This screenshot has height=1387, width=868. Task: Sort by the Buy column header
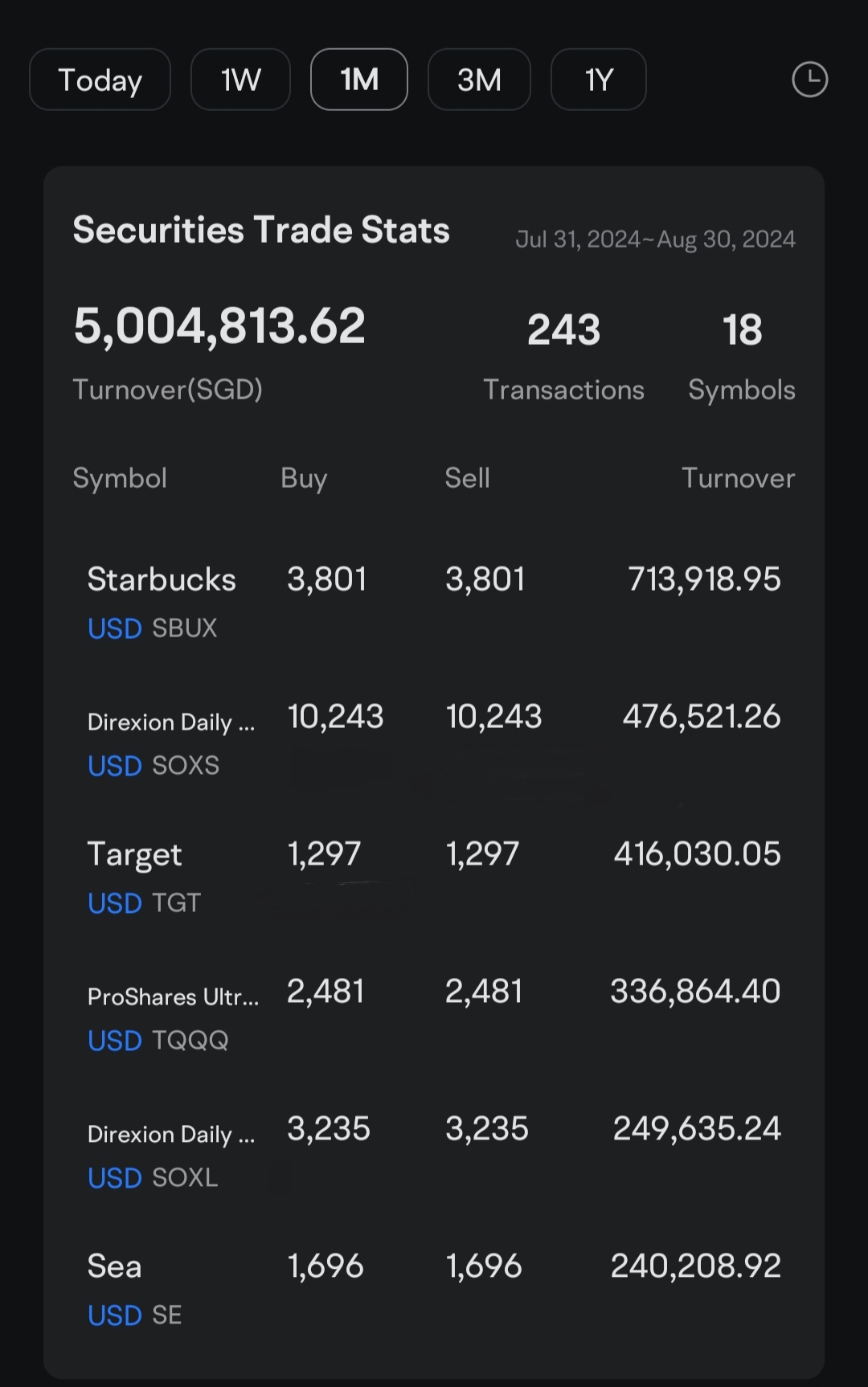coord(304,478)
